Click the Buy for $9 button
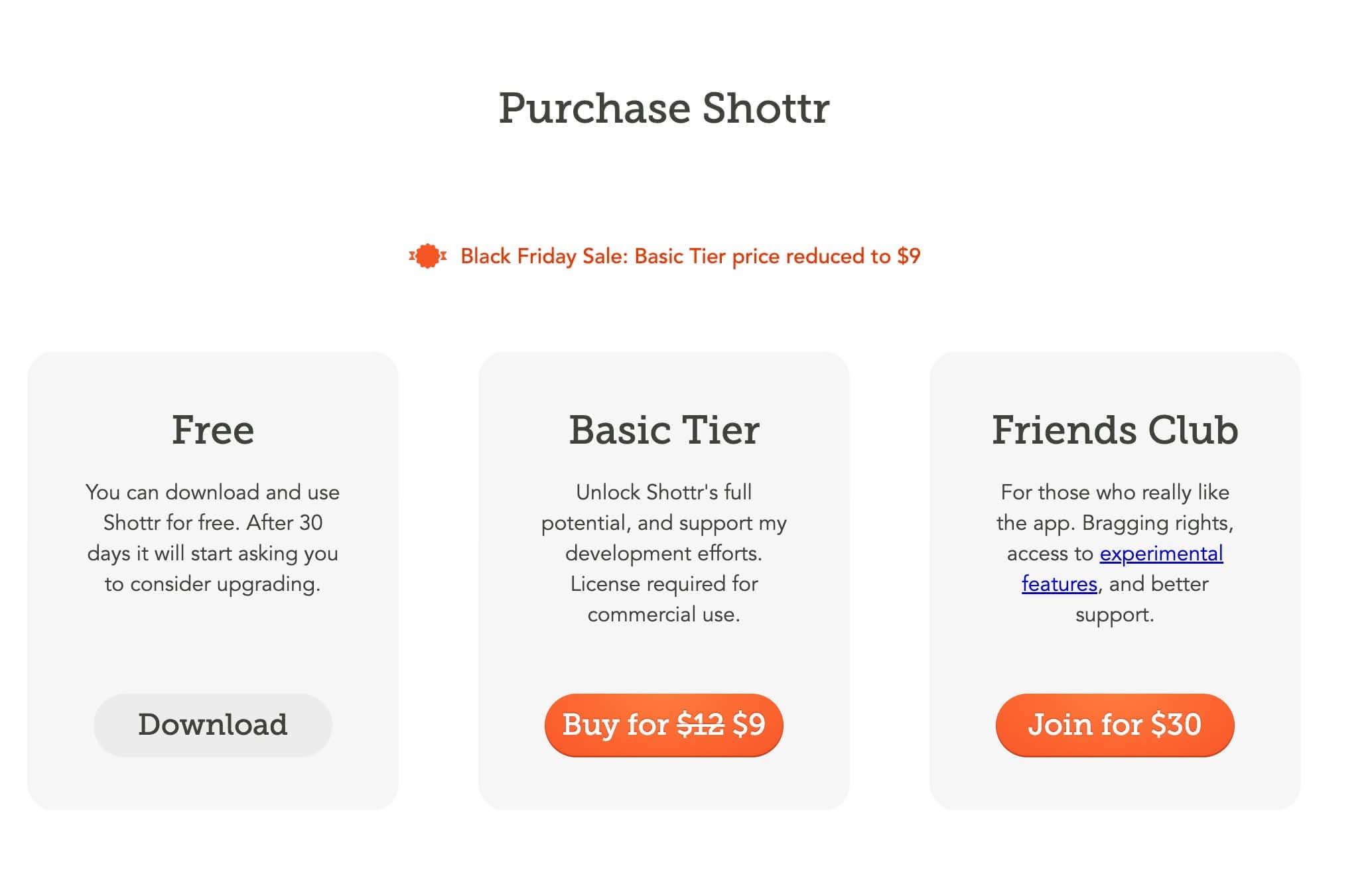Image resolution: width=1372 pixels, height=882 pixels. tap(663, 725)
